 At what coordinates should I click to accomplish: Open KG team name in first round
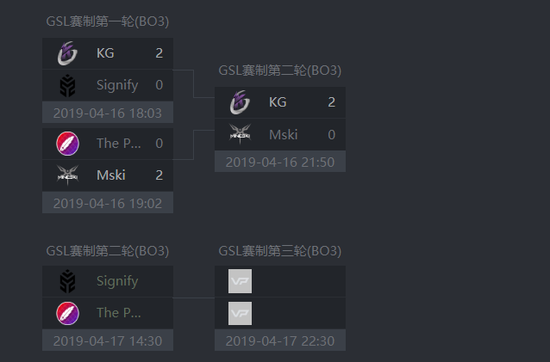[x=105, y=53]
